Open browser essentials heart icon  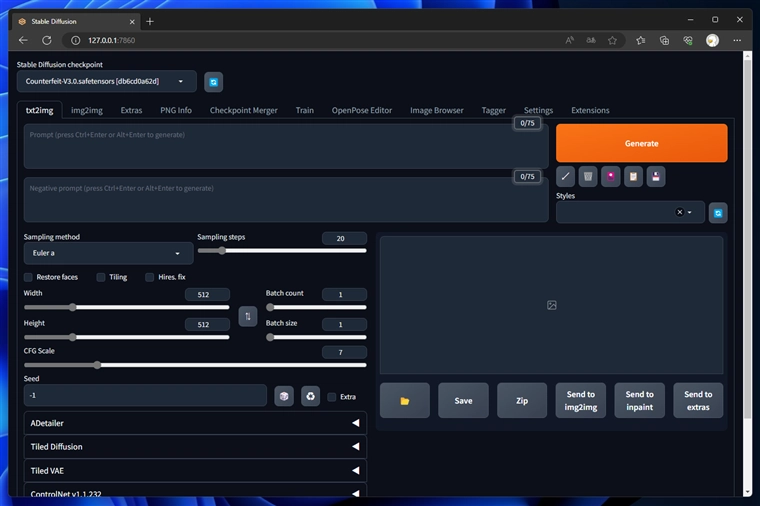pyautogui.click(x=688, y=40)
